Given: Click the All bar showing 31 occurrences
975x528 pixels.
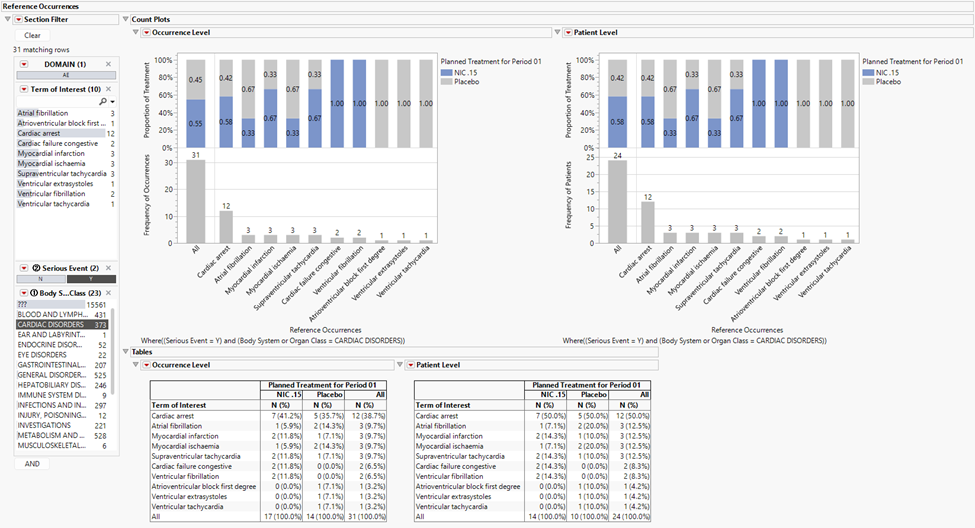Looking at the screenshot, I should pos(195,201).
